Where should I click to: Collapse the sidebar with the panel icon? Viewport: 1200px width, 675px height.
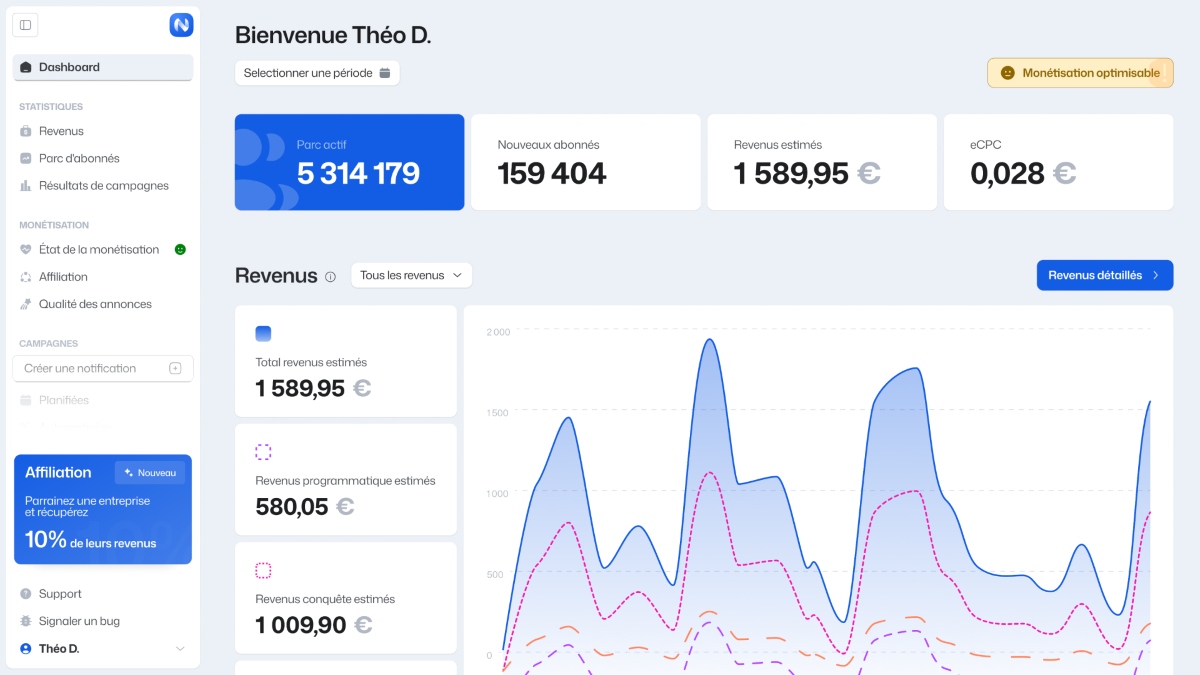pyautogui.click(x=26, y=25)
